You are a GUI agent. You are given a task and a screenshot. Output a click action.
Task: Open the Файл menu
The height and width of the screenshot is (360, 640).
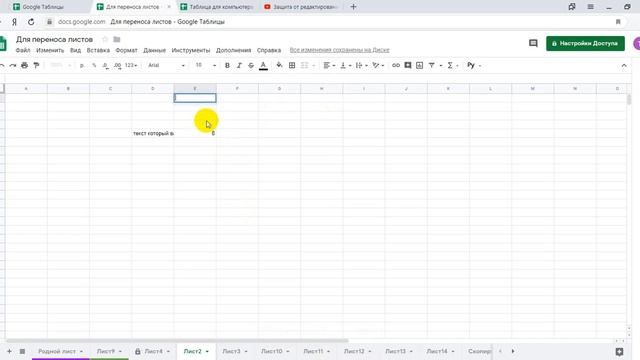click(23, 50)
